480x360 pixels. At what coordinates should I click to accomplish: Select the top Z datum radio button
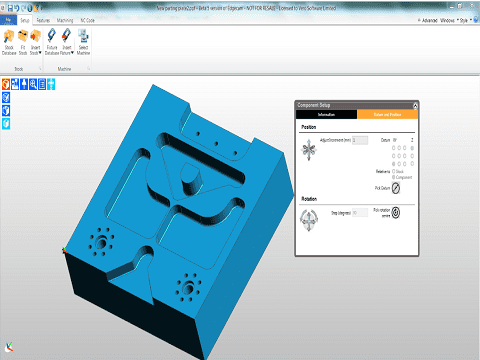pos(412,148)
